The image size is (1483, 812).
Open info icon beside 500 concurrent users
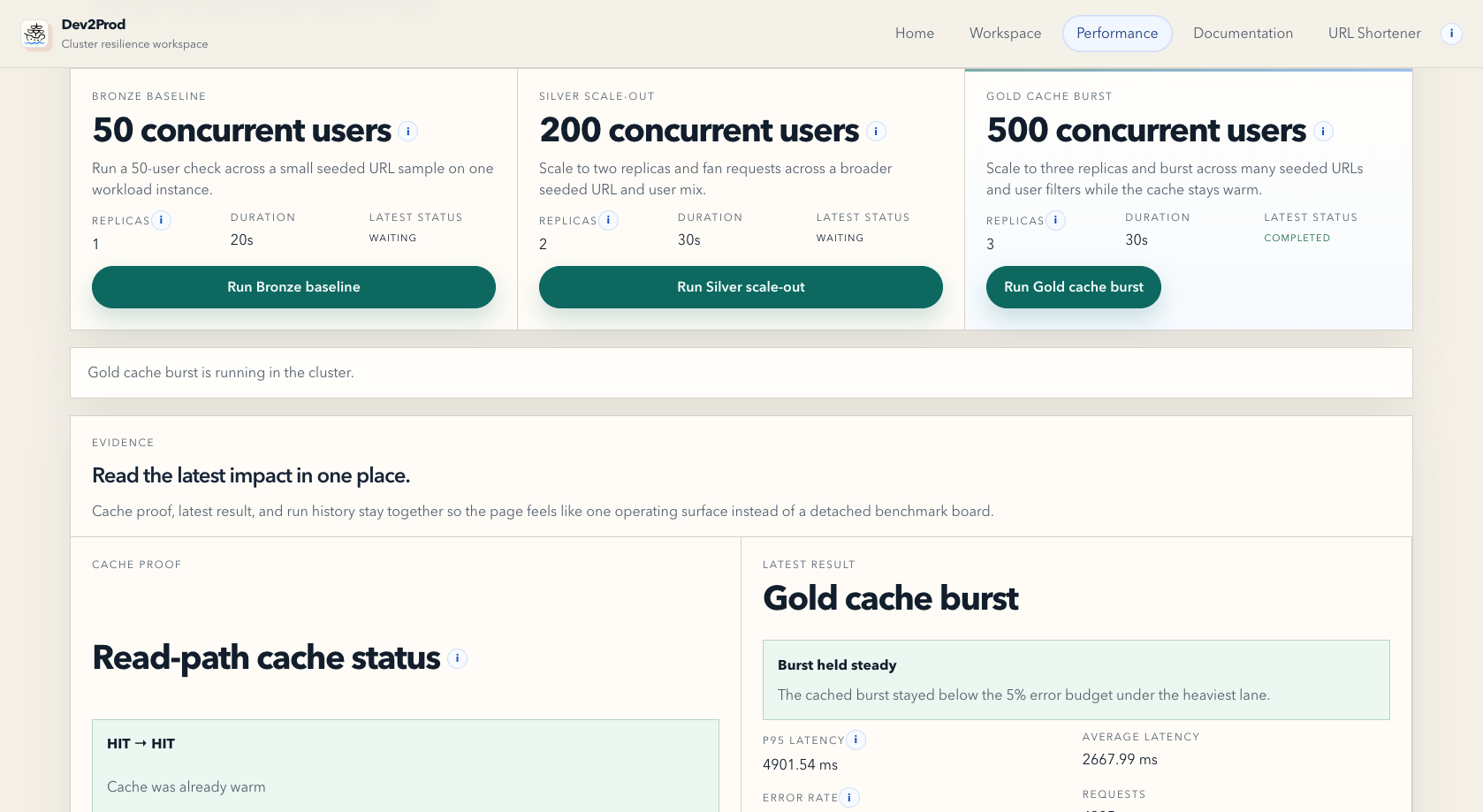click(1323, 132)
